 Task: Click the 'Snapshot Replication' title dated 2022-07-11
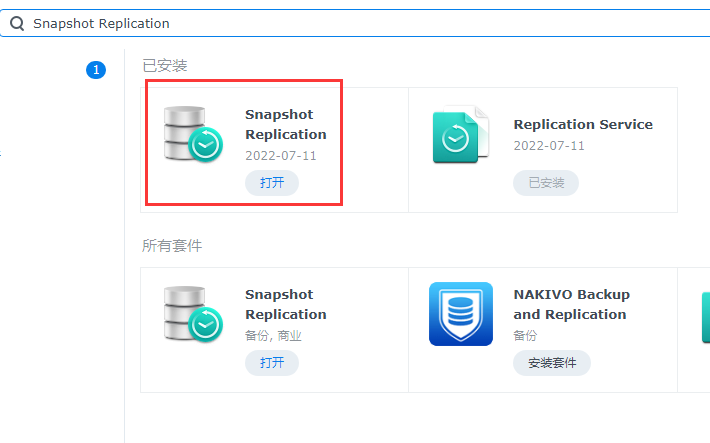tap(286, 125)
